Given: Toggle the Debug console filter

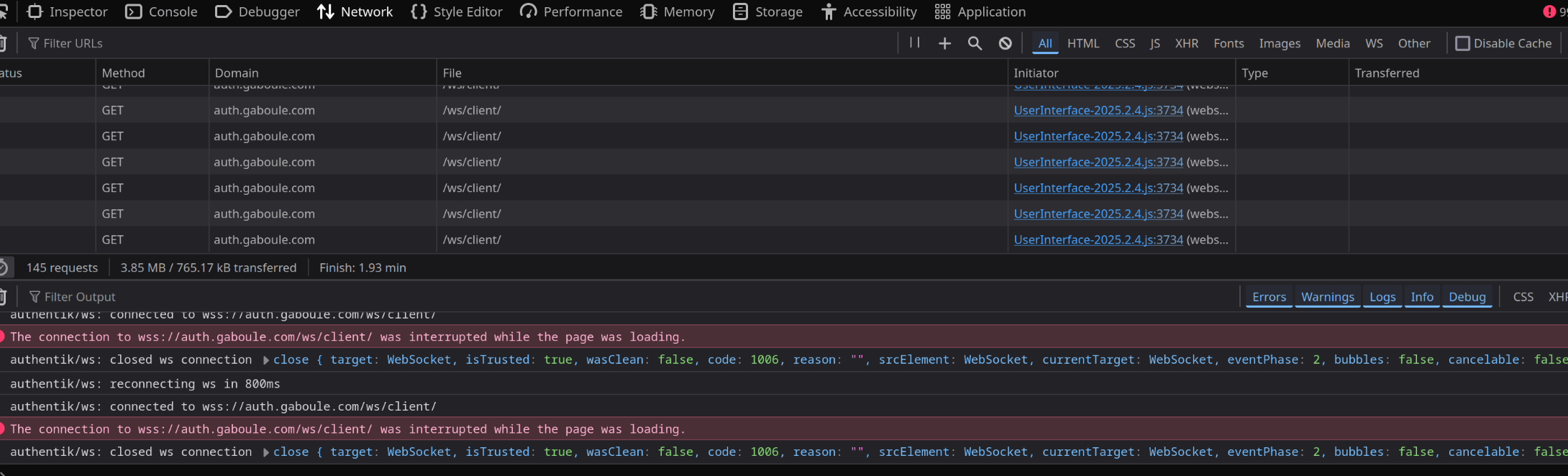Looking at the screenshot, I should (1467, 297).
